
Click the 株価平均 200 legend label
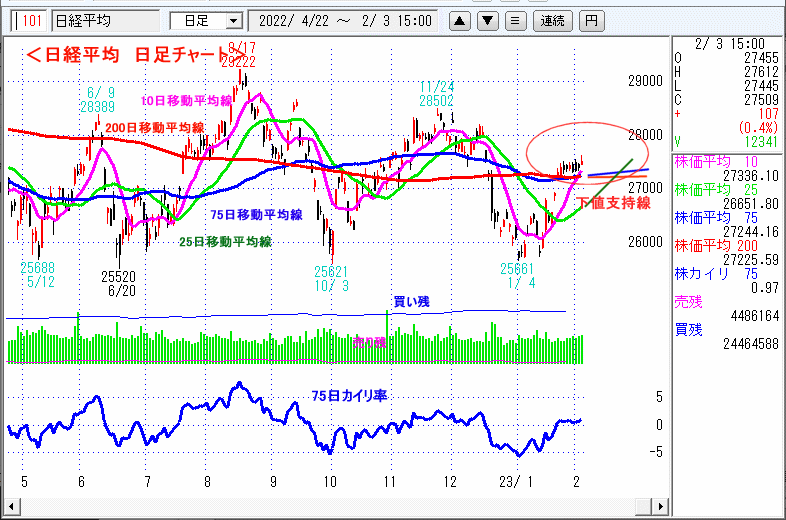tap(716, 246)
